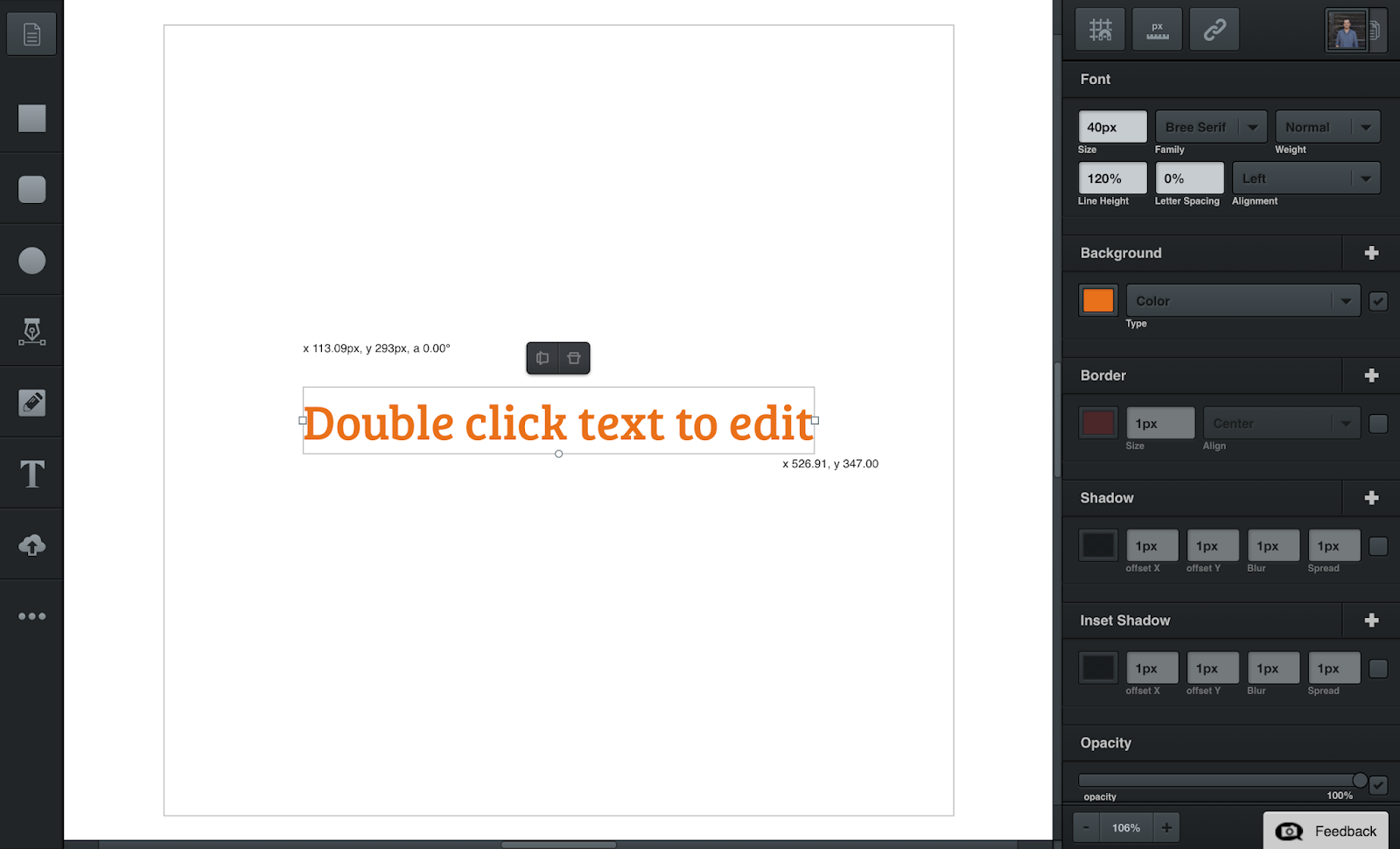Image resolution: width=1400 pixels, height=849 pixels.
Task: Click the Inset Shadow Spread field
Action: coord(1333,669)
